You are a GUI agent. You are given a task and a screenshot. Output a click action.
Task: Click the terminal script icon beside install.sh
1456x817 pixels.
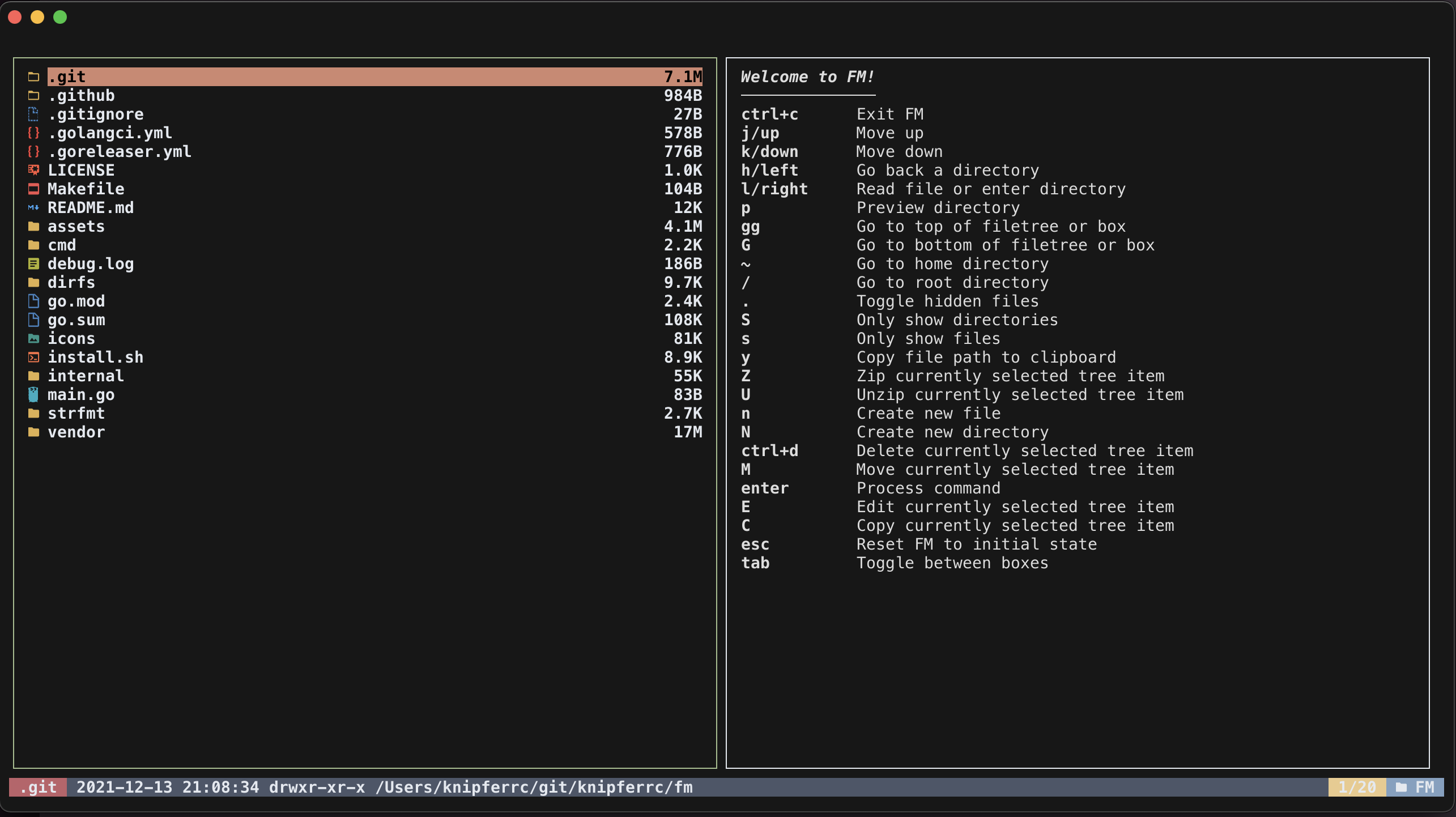[33, 357]
